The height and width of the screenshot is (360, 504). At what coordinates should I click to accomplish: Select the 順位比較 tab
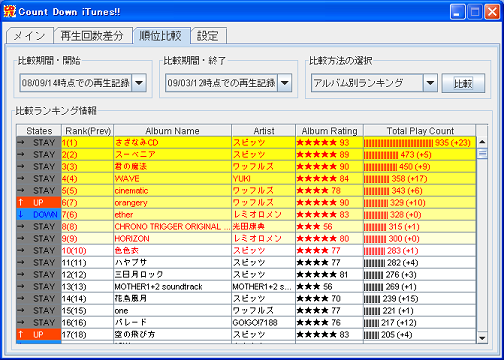pos(161,36)
